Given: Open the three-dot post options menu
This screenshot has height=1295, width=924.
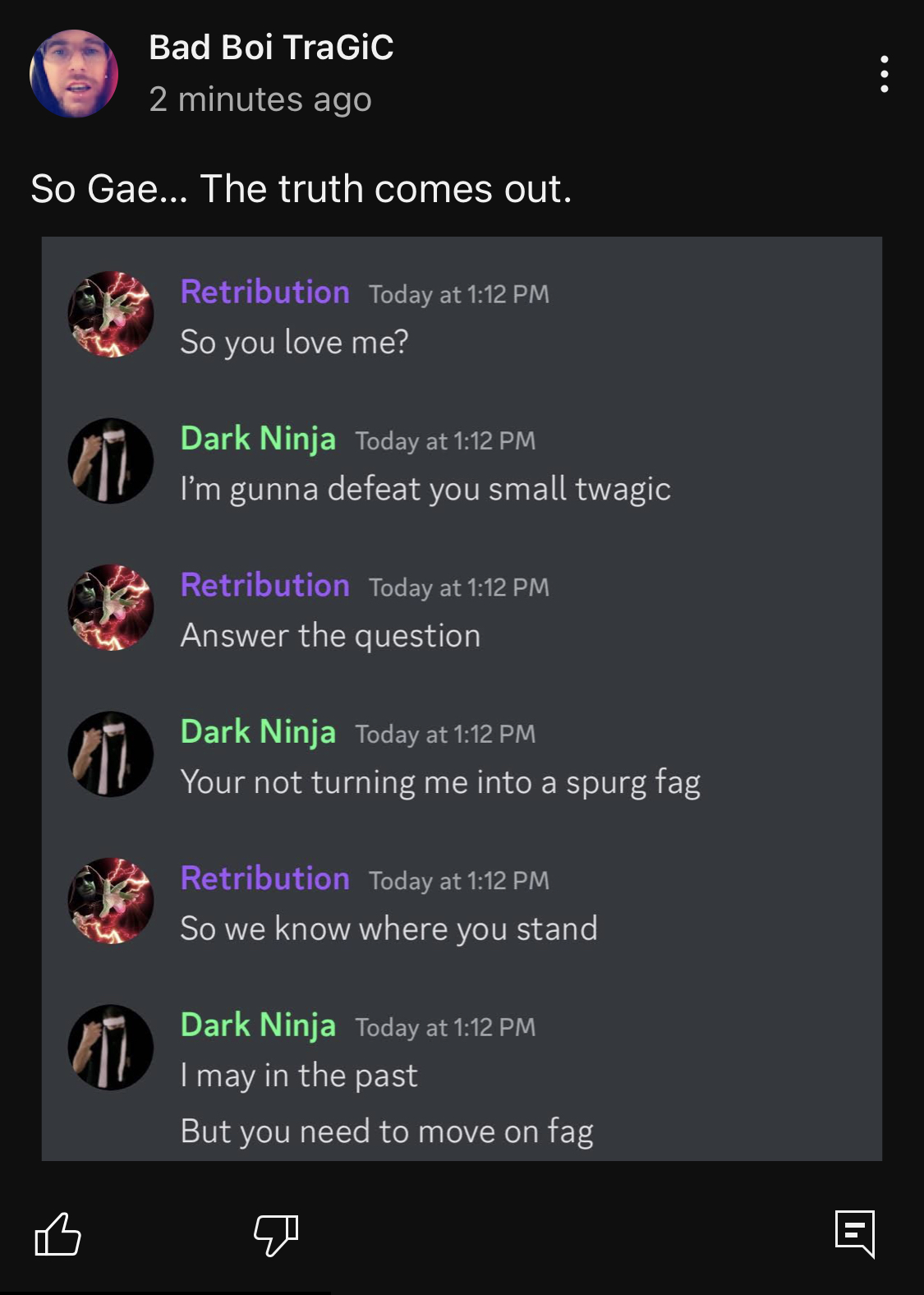Looking at the screenshot, I should point(884,74).
